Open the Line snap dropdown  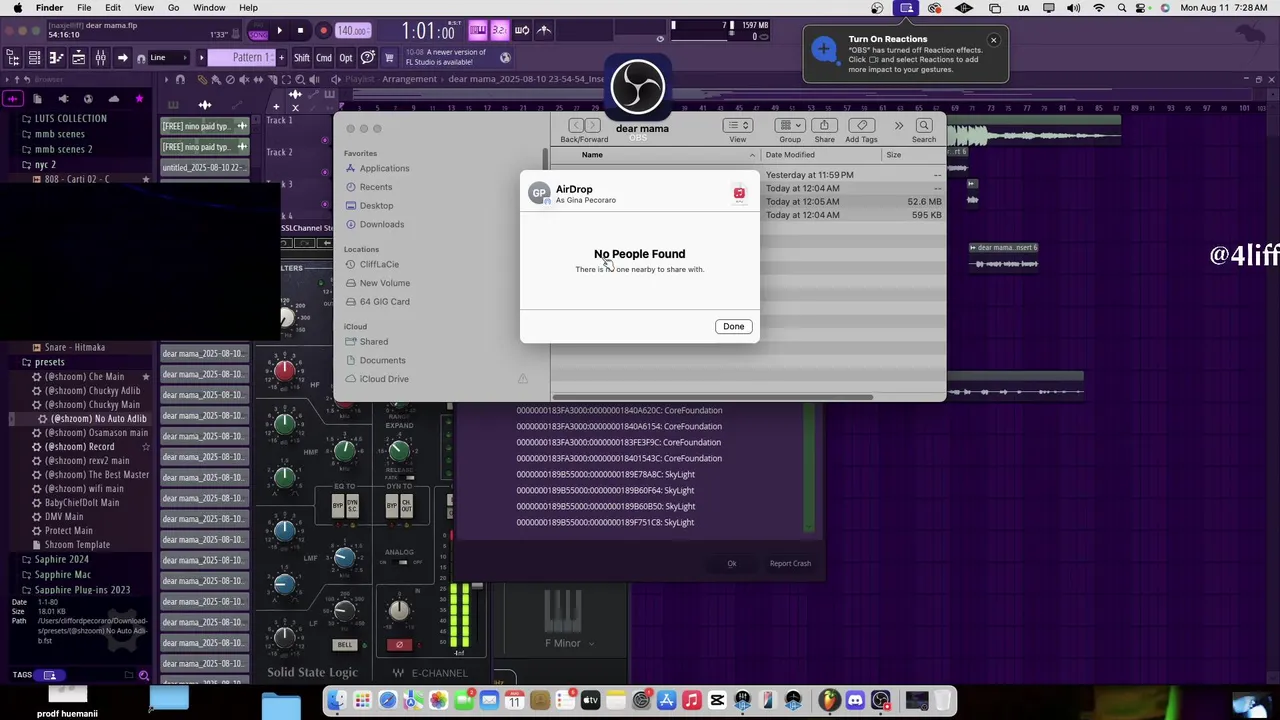point(168,57)
